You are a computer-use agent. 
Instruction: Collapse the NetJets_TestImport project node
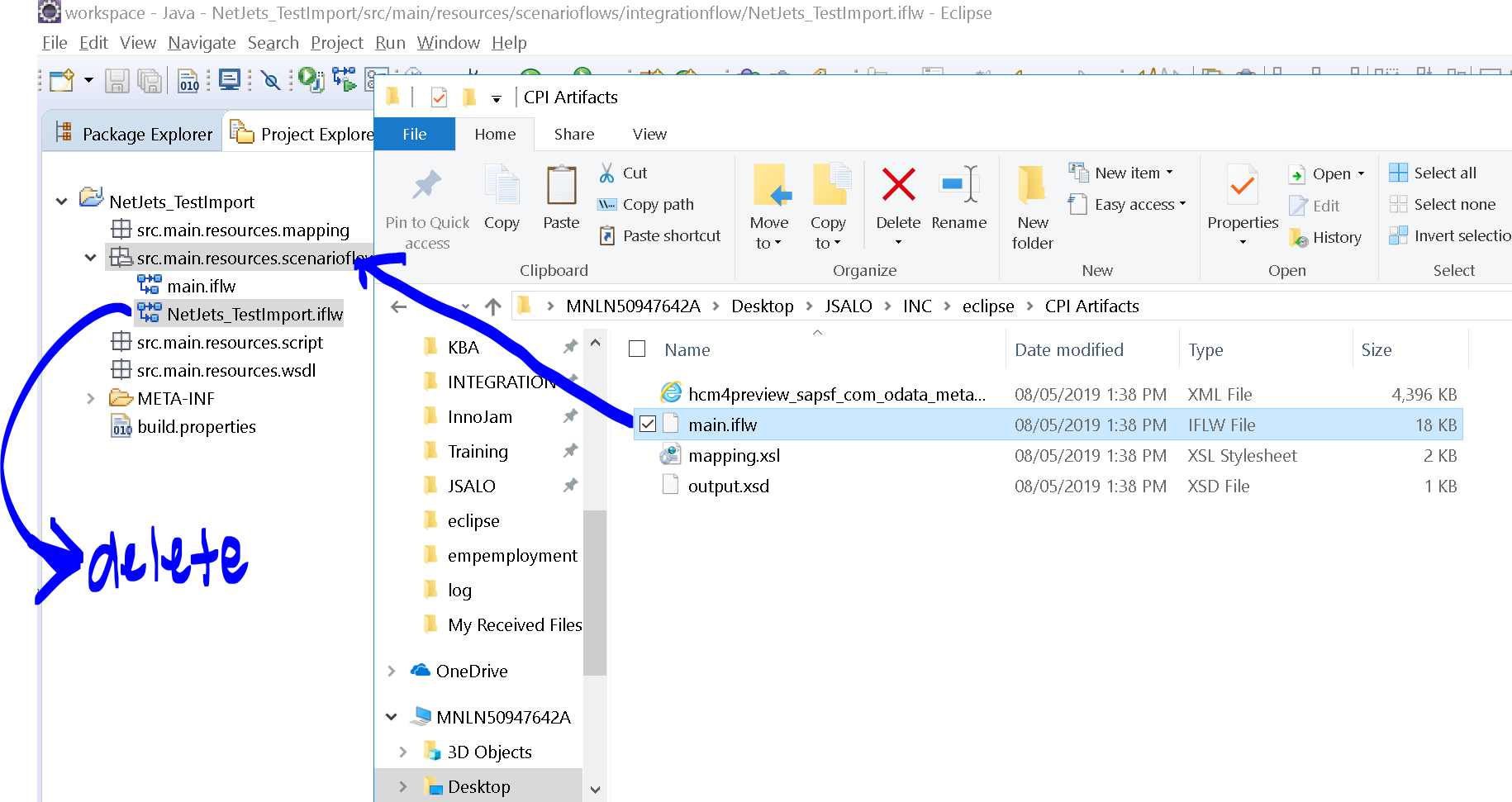62,202
